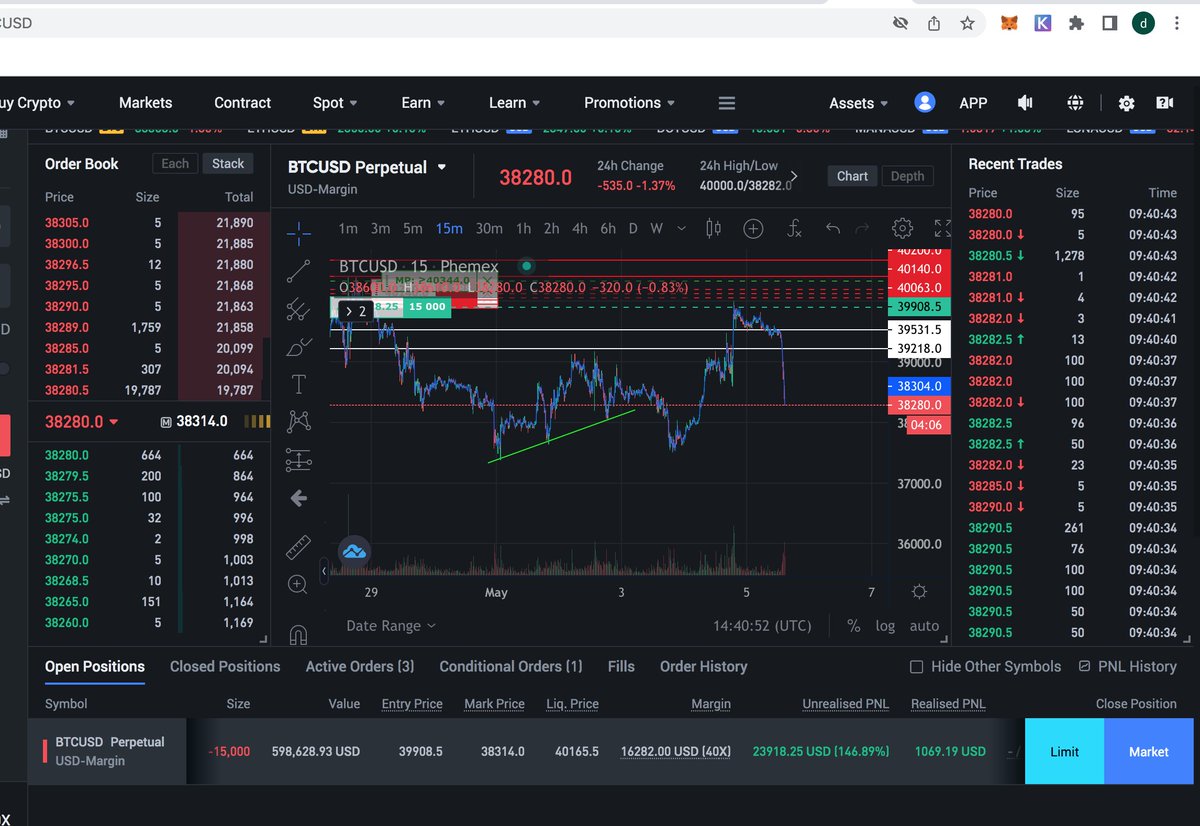
Task: Select the crosshair cursor tool
Action: point(298,234)
